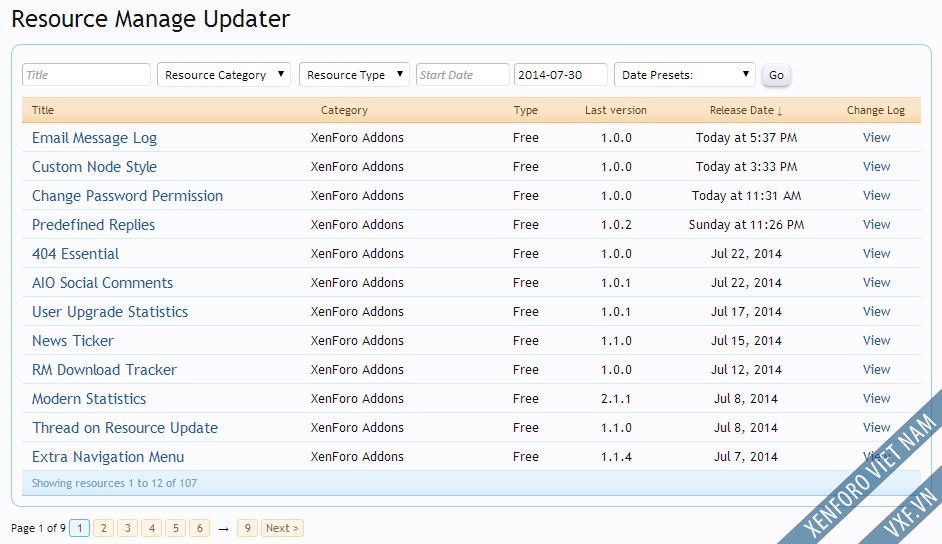
Task: View change log for Thread on Resource Update
Action: (x=877, y=428)
